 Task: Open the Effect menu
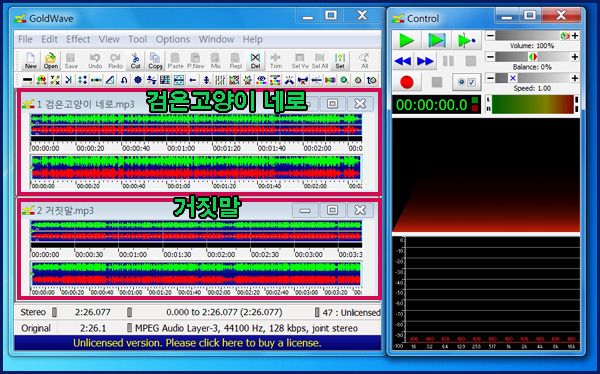click(78, 39)
